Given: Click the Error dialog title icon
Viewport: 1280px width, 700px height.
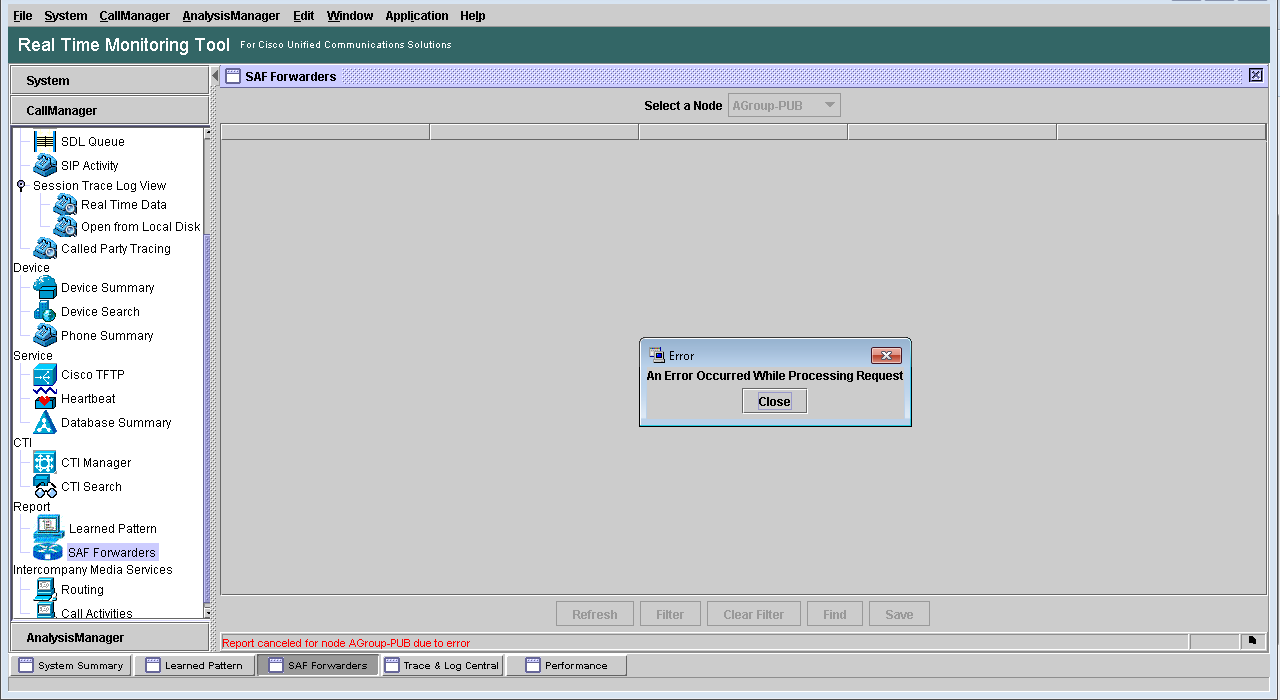Looking at the screenshot, I should click(657, 355).
